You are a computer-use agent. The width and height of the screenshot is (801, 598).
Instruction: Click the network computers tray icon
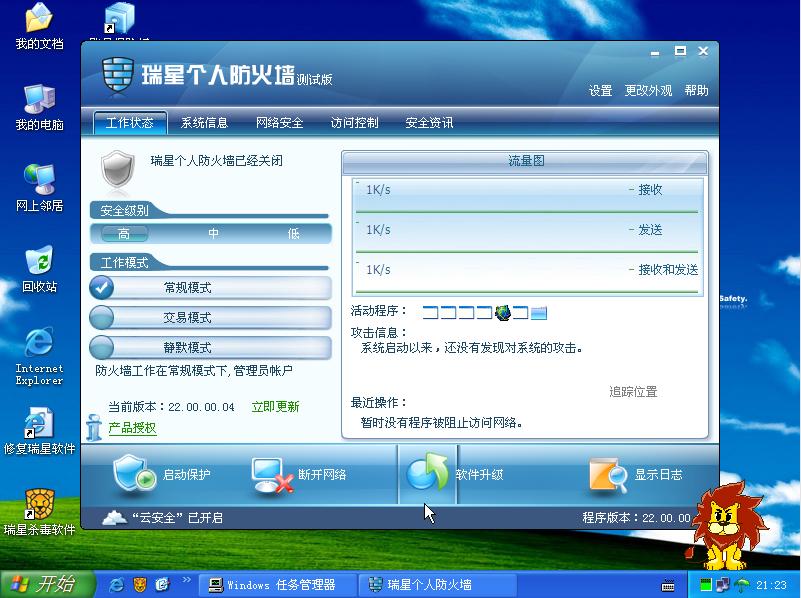point(723,585)
